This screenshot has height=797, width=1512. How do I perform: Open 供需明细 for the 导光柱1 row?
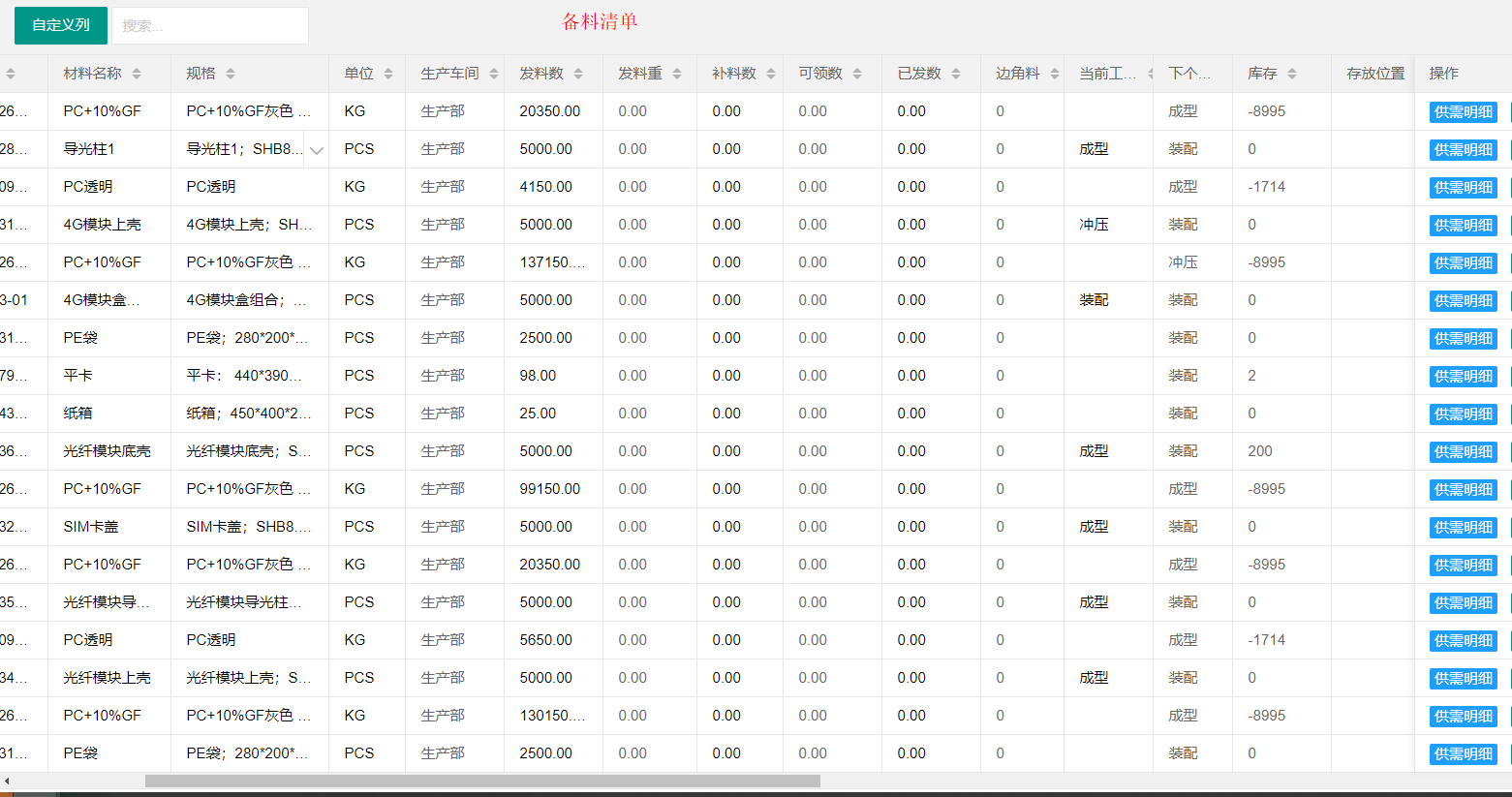[1463, 150]
